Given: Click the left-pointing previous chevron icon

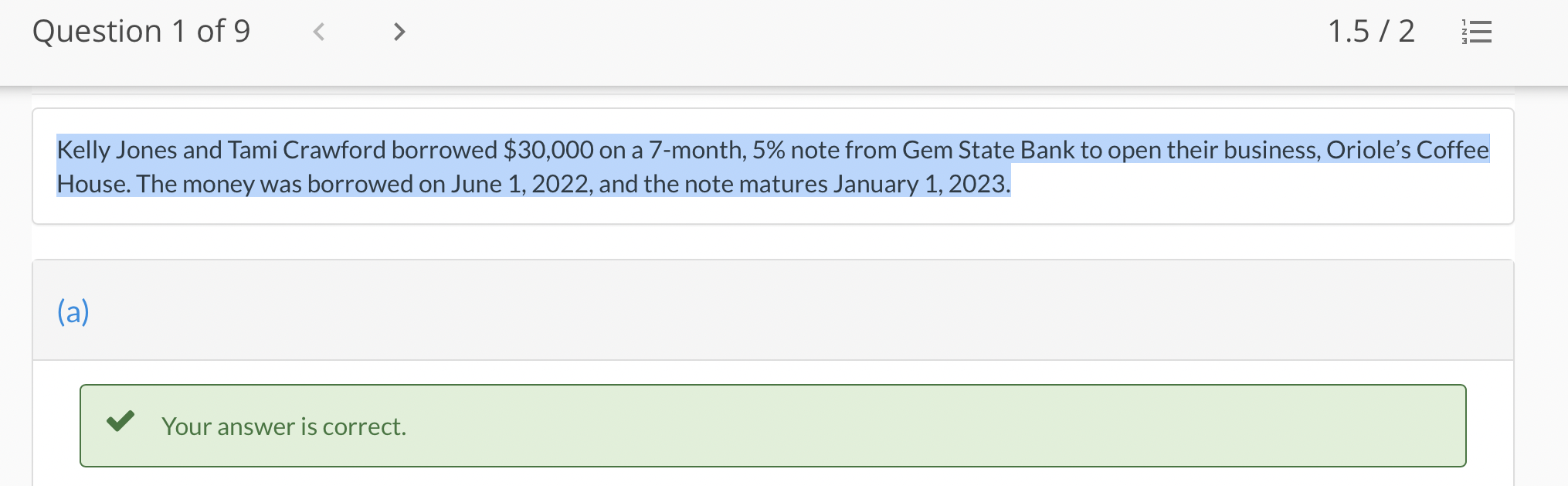Looking at the screenshot, I should coord(318,32).
